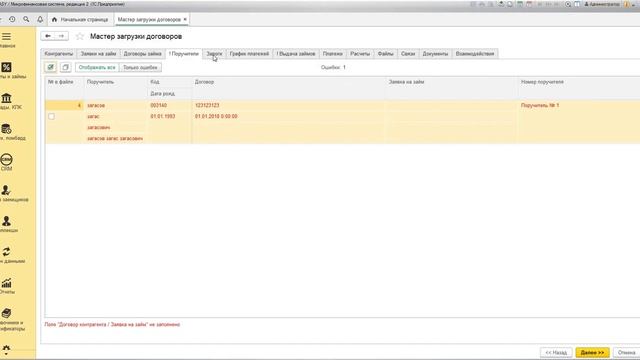This screenshot has width=640, height=360.
Task: Go forward using the right arrow button
Action: [61, 36]
